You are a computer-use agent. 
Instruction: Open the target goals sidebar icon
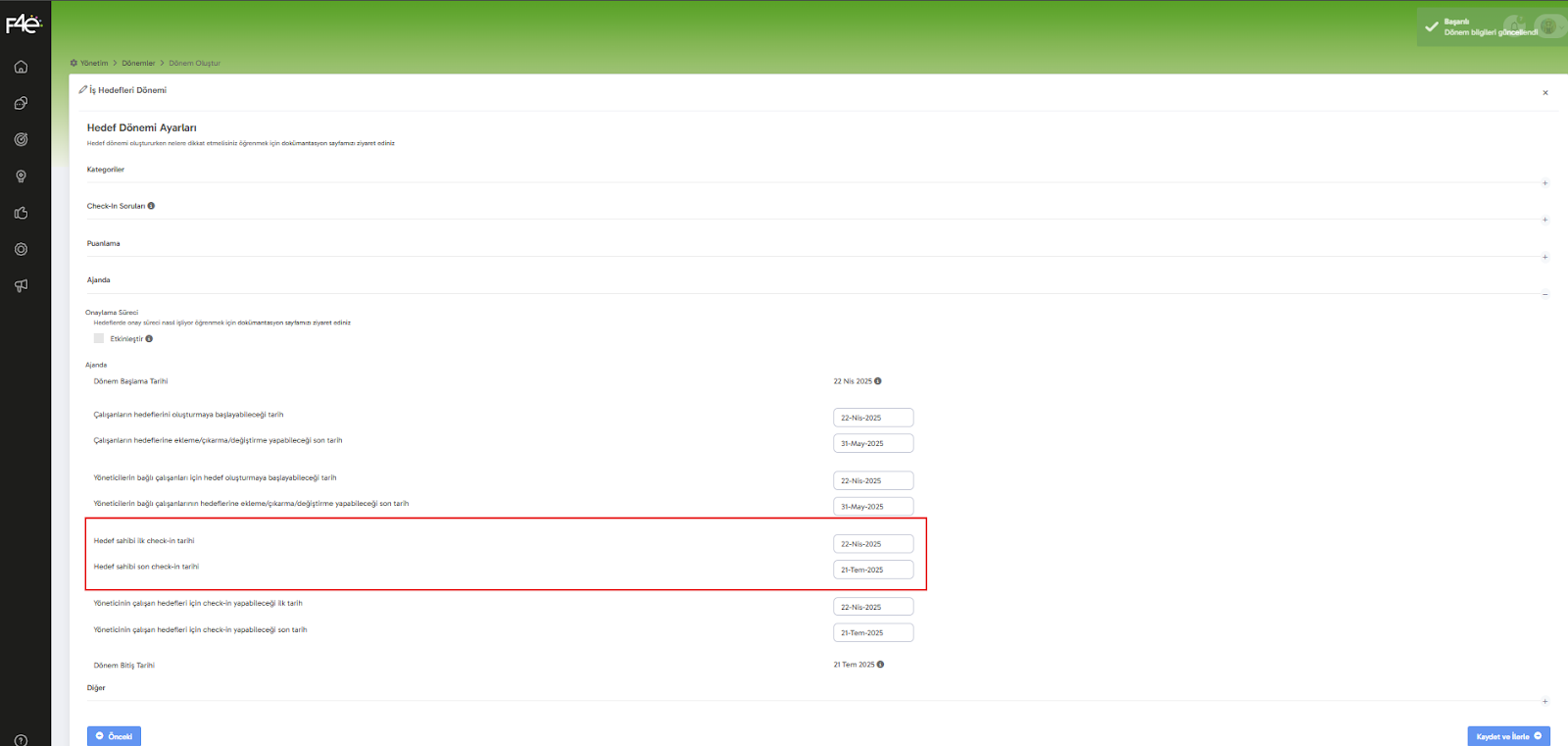click(x=21, y=139)
